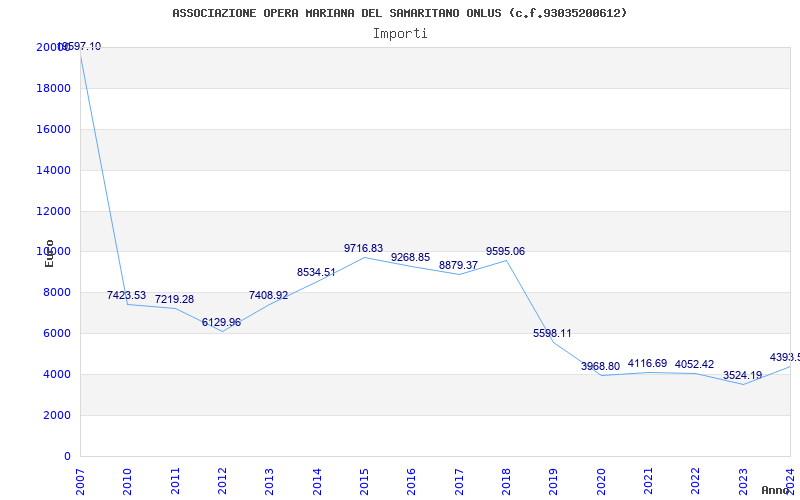Select the 8879.37 data label
This screenshot has height=500, width=800.
click(x=459, y=265)
